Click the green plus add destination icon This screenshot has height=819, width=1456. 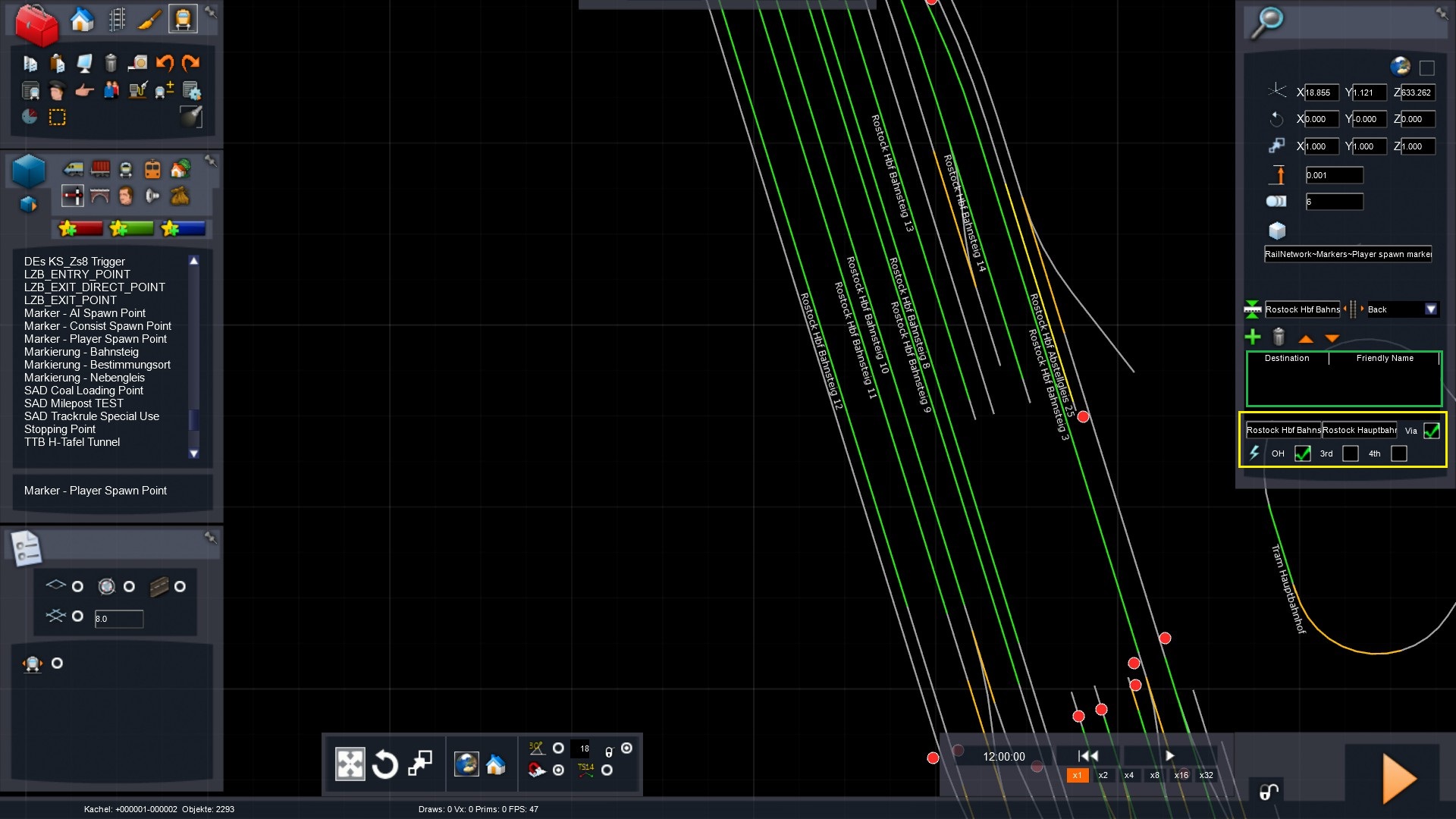point(1253,337)
